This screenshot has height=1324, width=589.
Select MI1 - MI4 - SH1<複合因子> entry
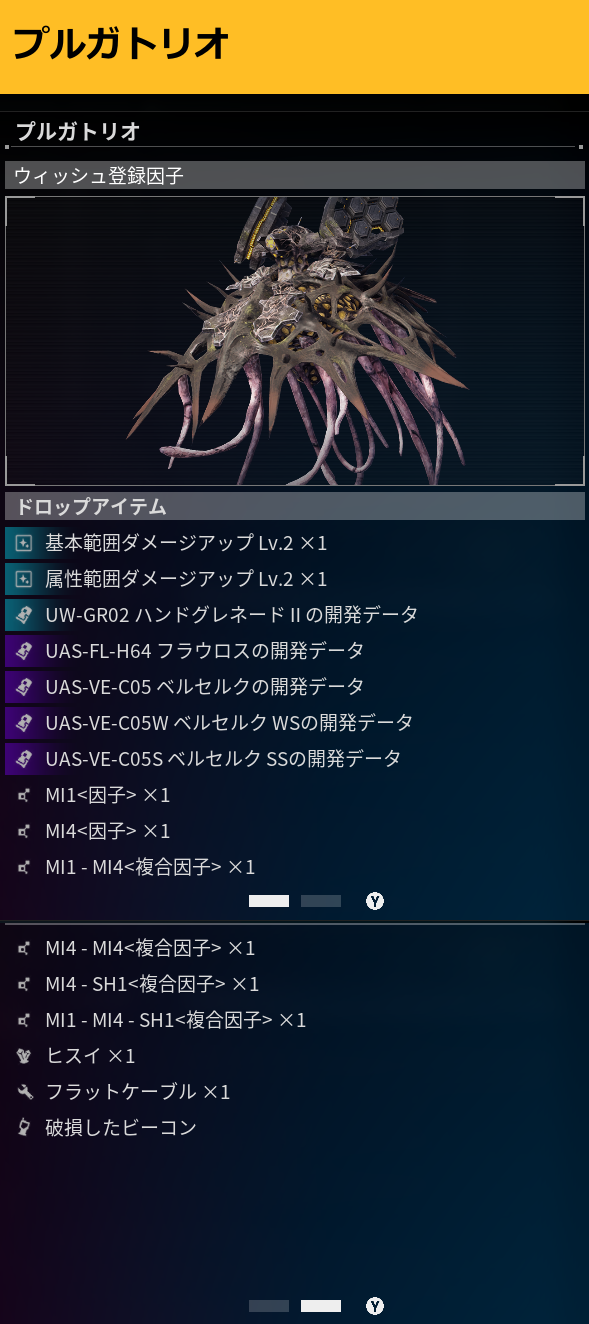(295, 1020)
